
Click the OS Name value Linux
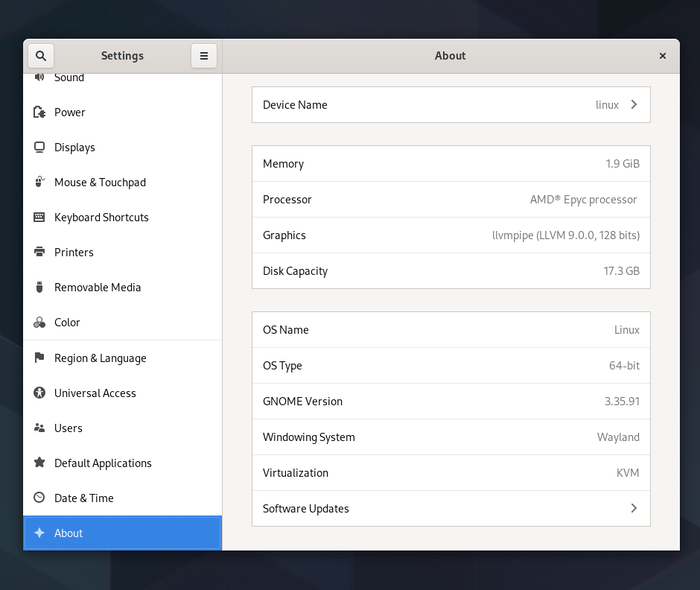pos(627,330)
